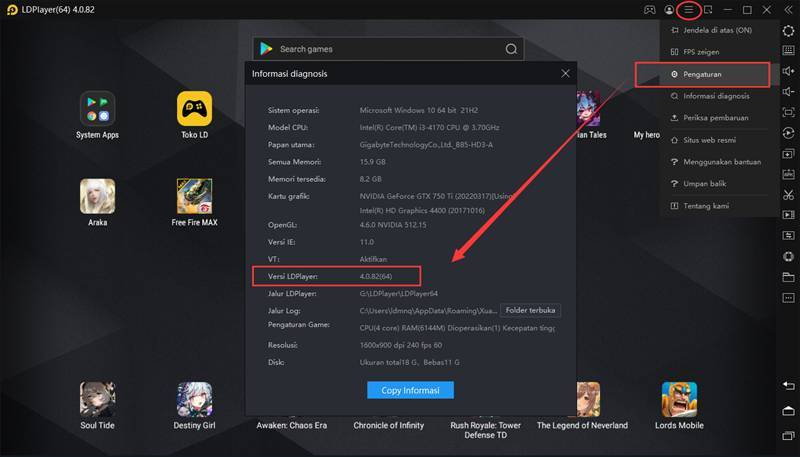Click the volume up sidebar icon
The width and height of the screenshot is (800, 457).
788,71
